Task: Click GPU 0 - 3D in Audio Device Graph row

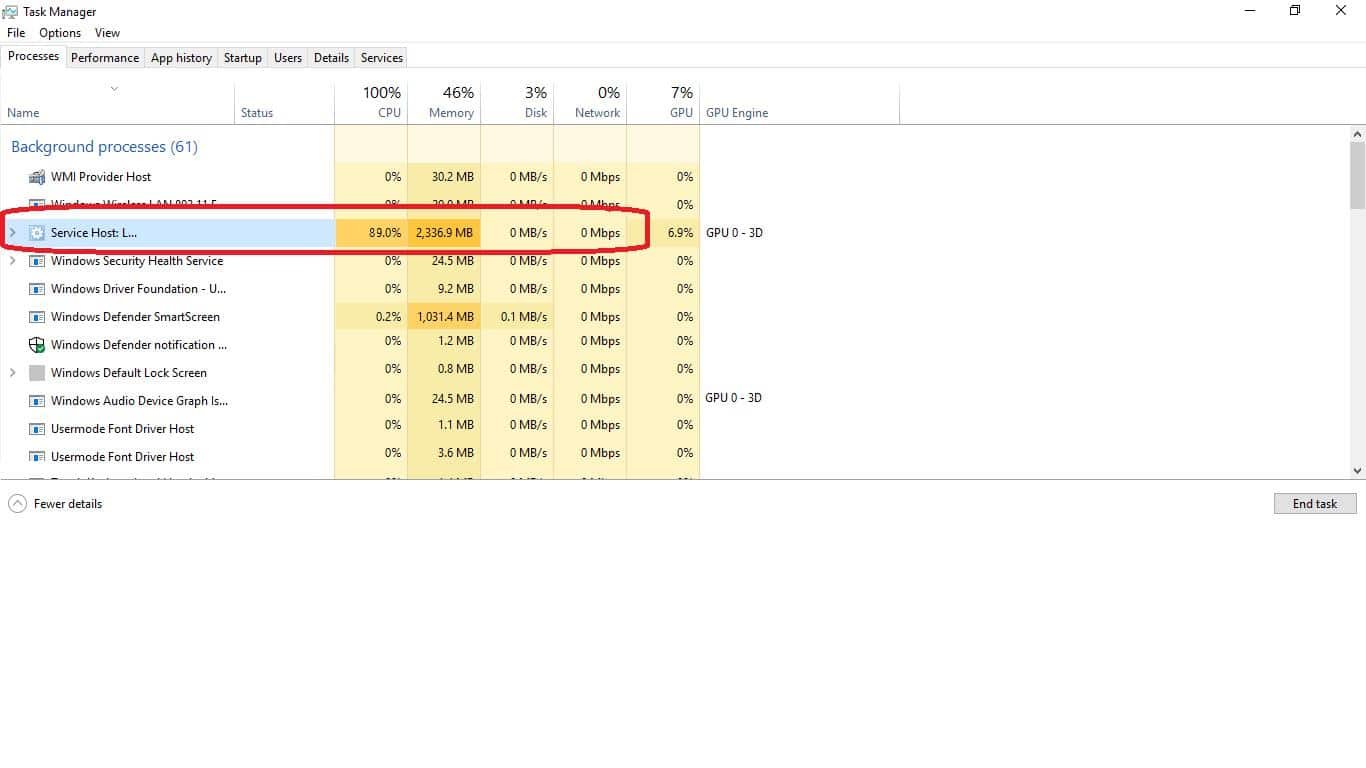Action: coord(733,398)
